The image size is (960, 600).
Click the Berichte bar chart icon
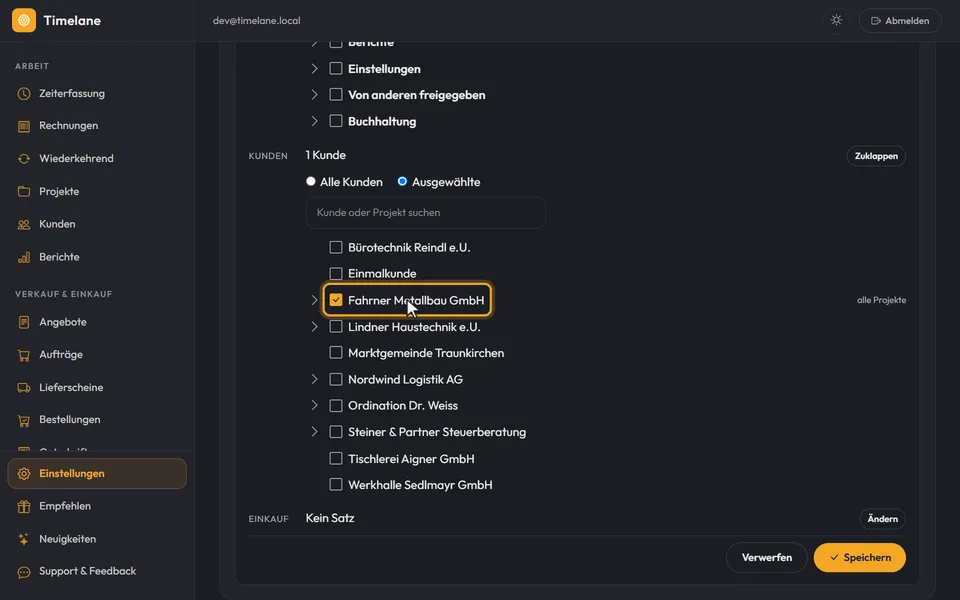[x=24, y=257]
